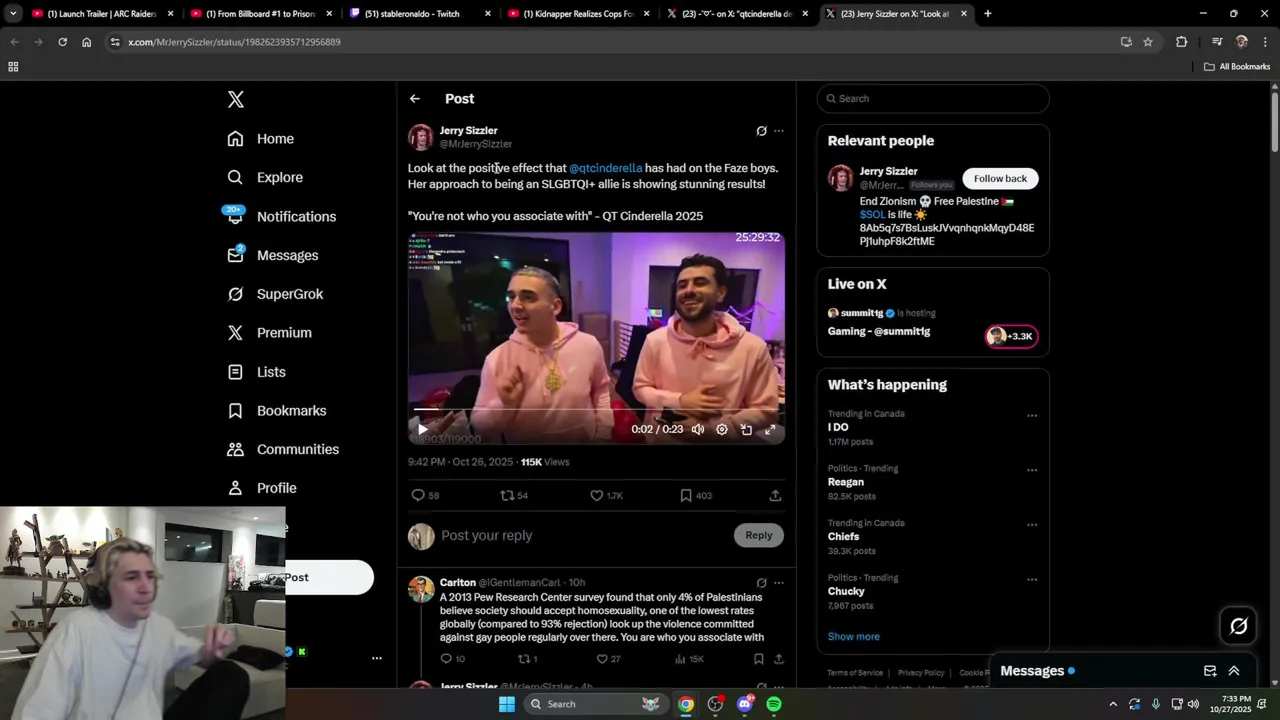1280x720 pixels.
Task: Open more options on Jerry Sizzler's post
Action: coord(779,131)
